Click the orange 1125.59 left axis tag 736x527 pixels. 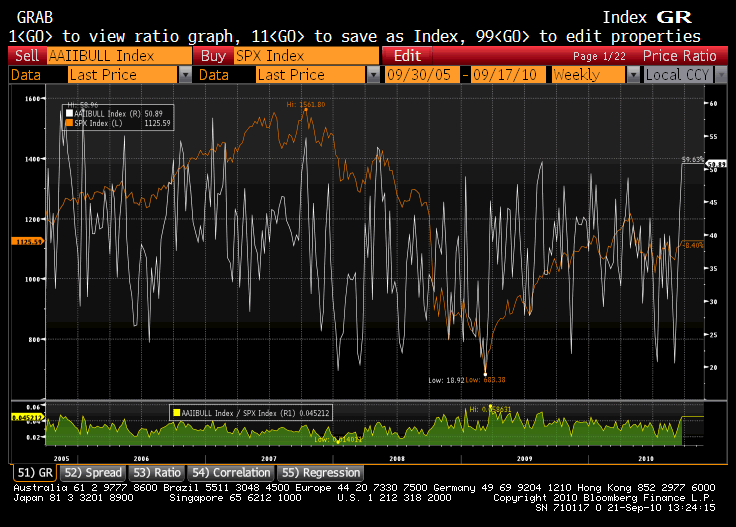[28, 241]
